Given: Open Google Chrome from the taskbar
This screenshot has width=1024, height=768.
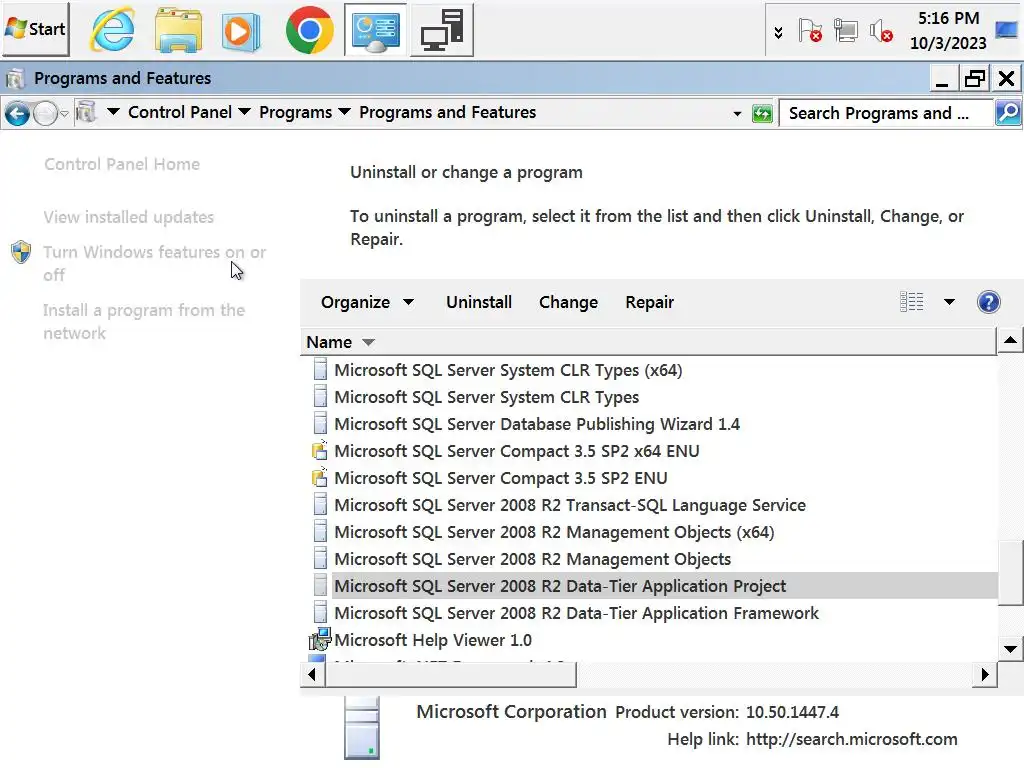Looking at the screenshot, I should point(310,30).
